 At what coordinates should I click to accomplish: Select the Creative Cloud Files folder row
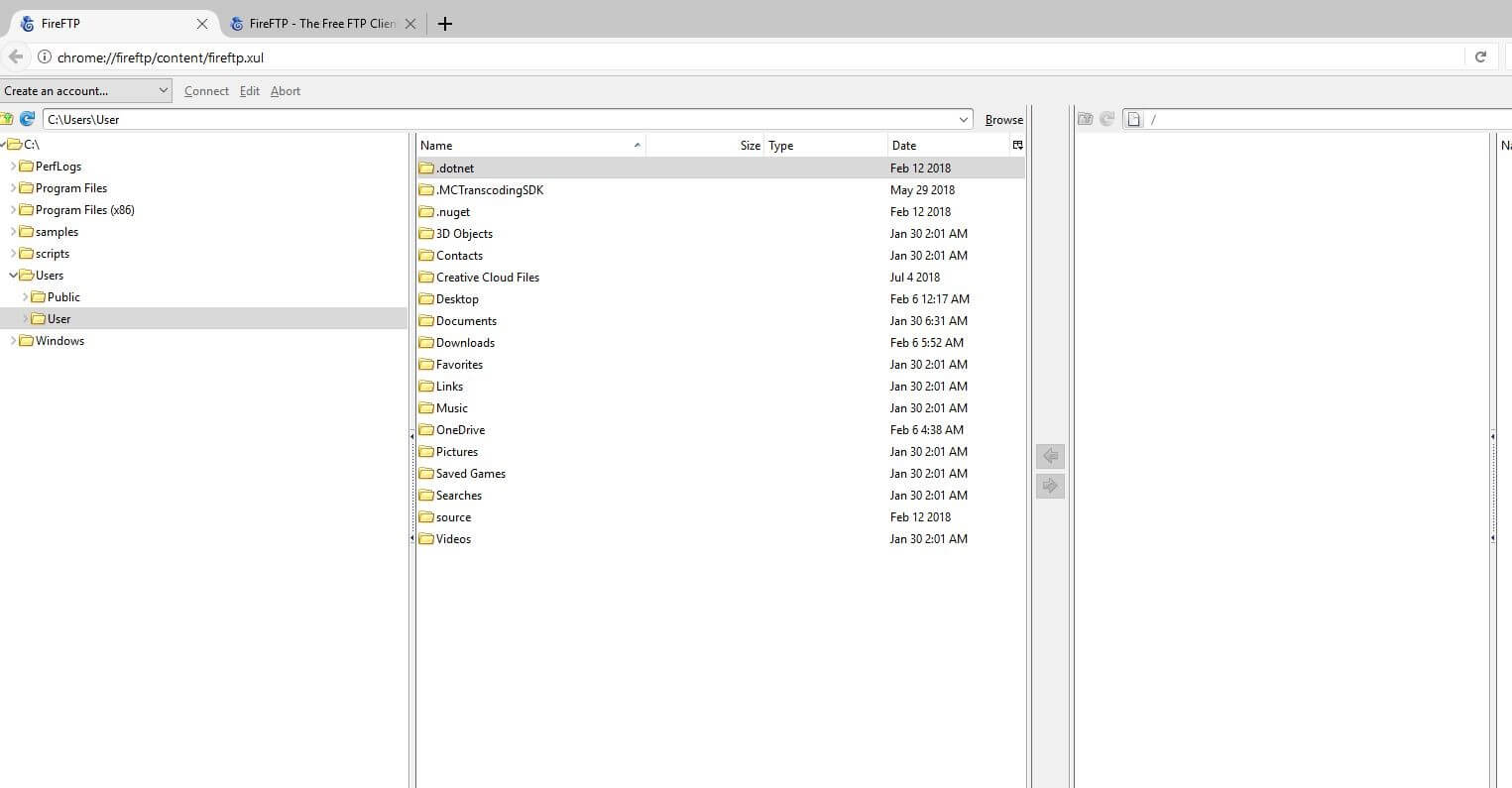click(721, 277)
